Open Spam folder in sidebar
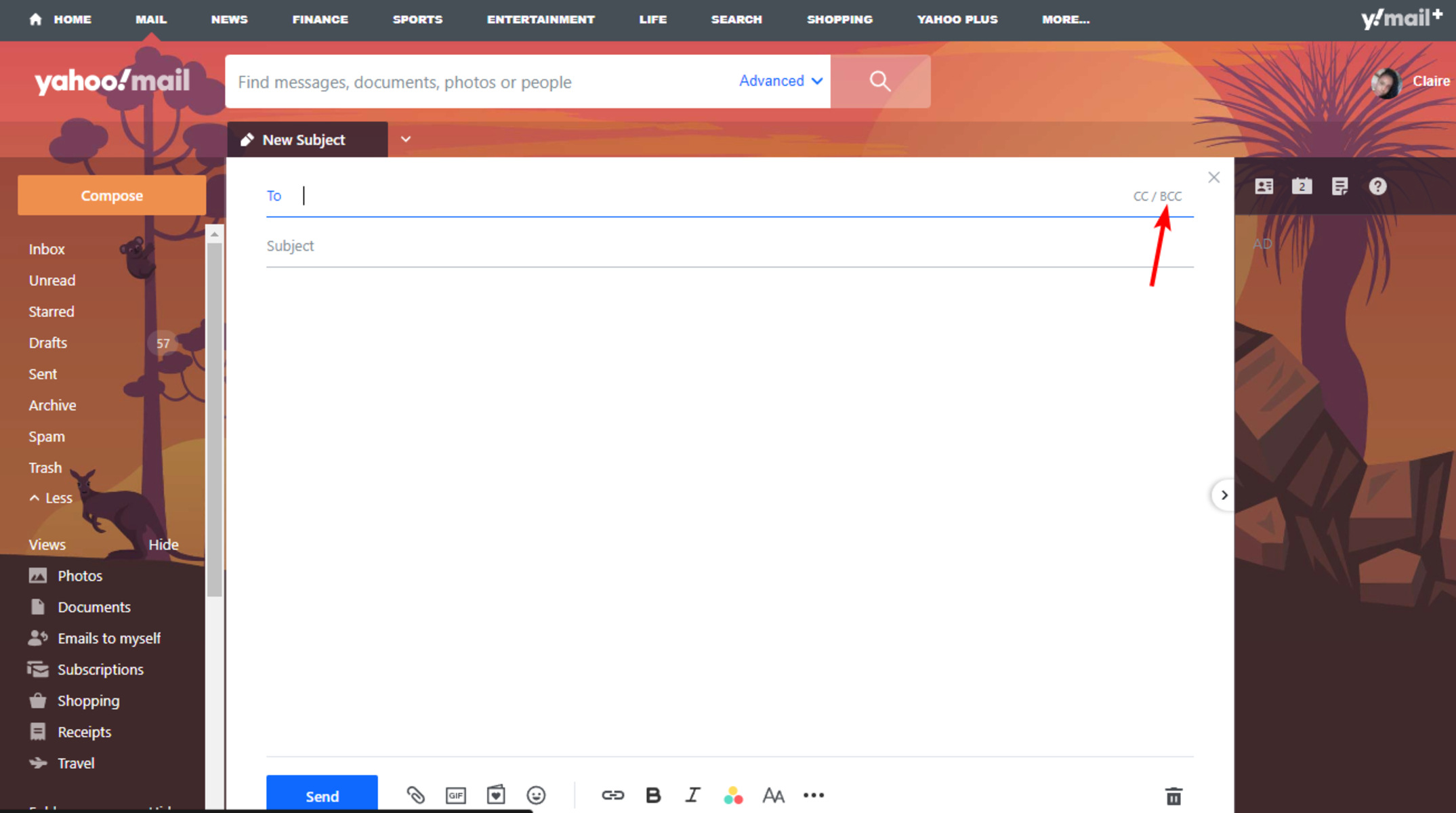1456x813 pixels. coord(46,435)
